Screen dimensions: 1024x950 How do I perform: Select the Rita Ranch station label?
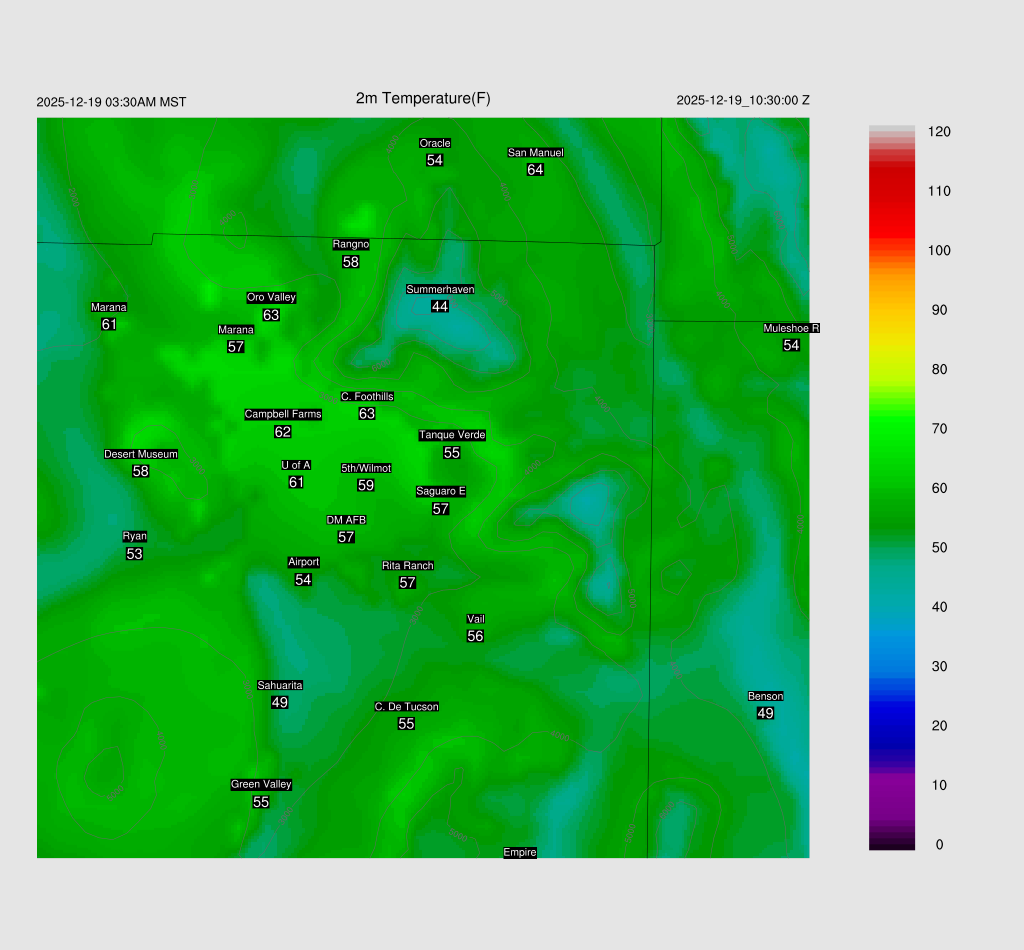pos(407,566)
